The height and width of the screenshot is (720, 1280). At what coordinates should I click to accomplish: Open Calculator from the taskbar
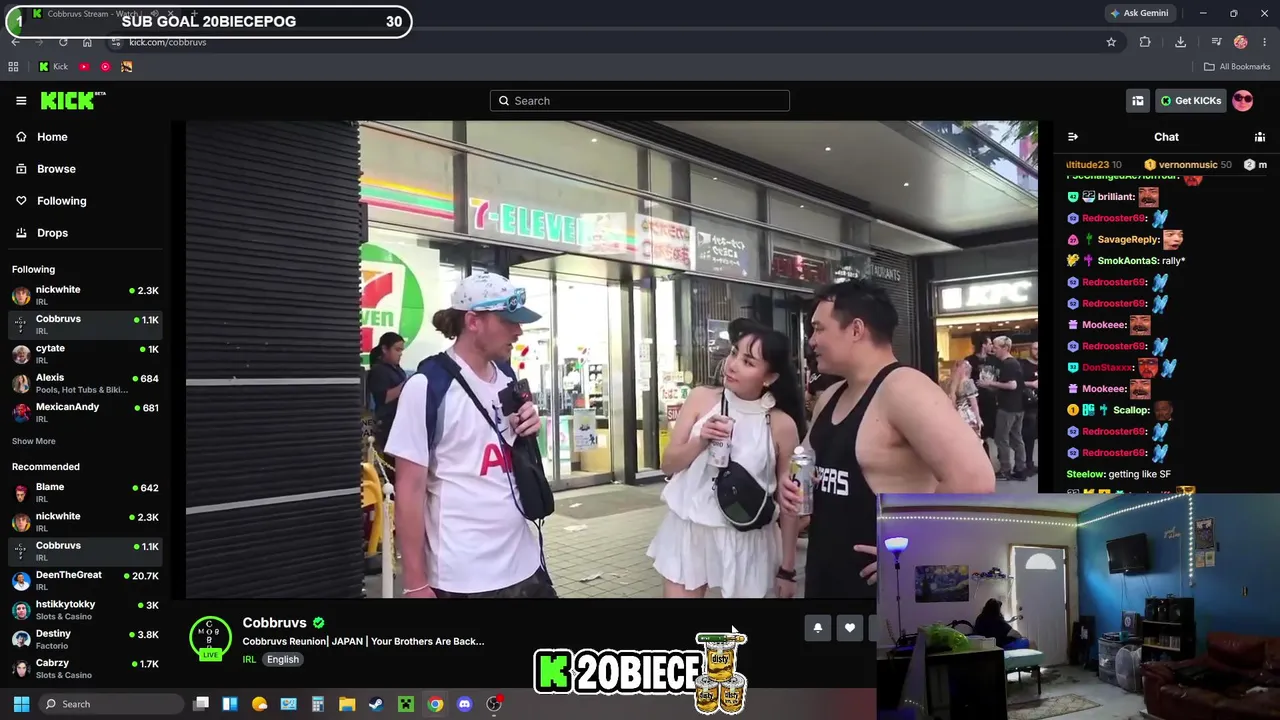(x=318, y=704)
